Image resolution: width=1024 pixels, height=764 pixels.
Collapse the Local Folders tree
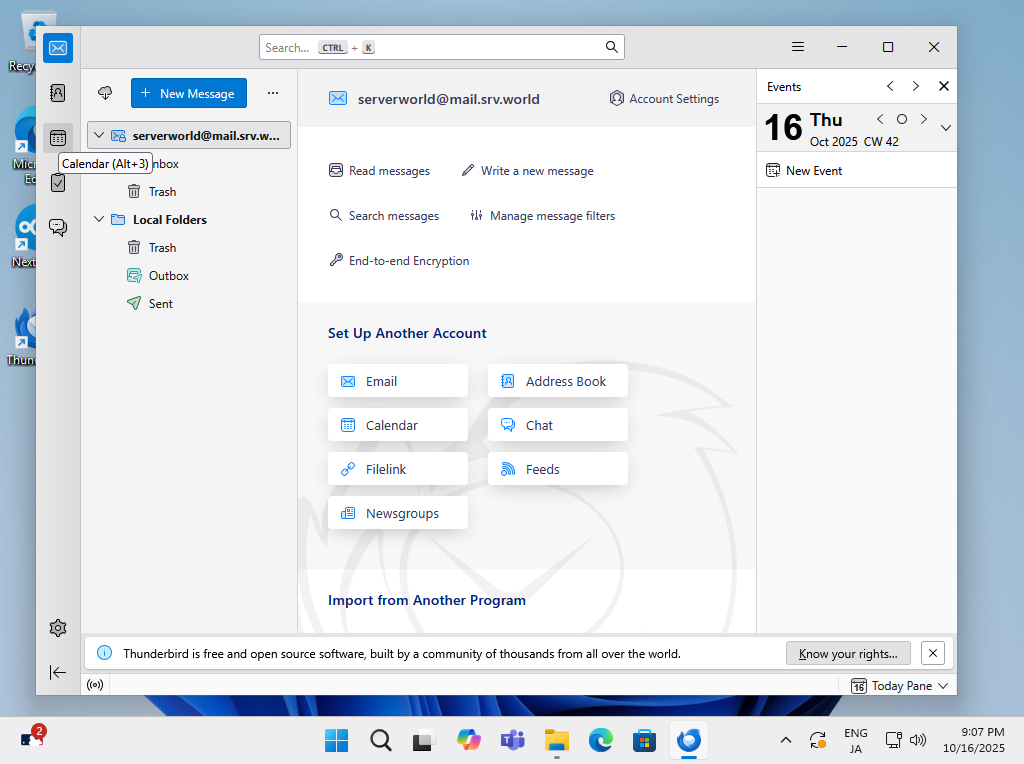[99, 219]
